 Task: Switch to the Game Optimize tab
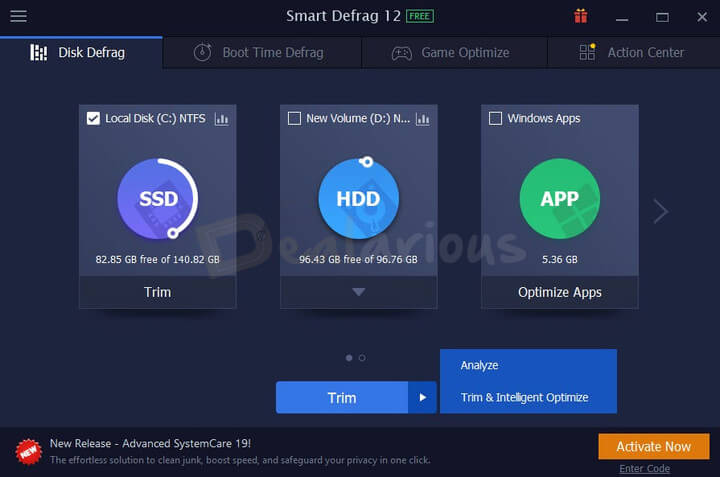(x=455, y=53)
